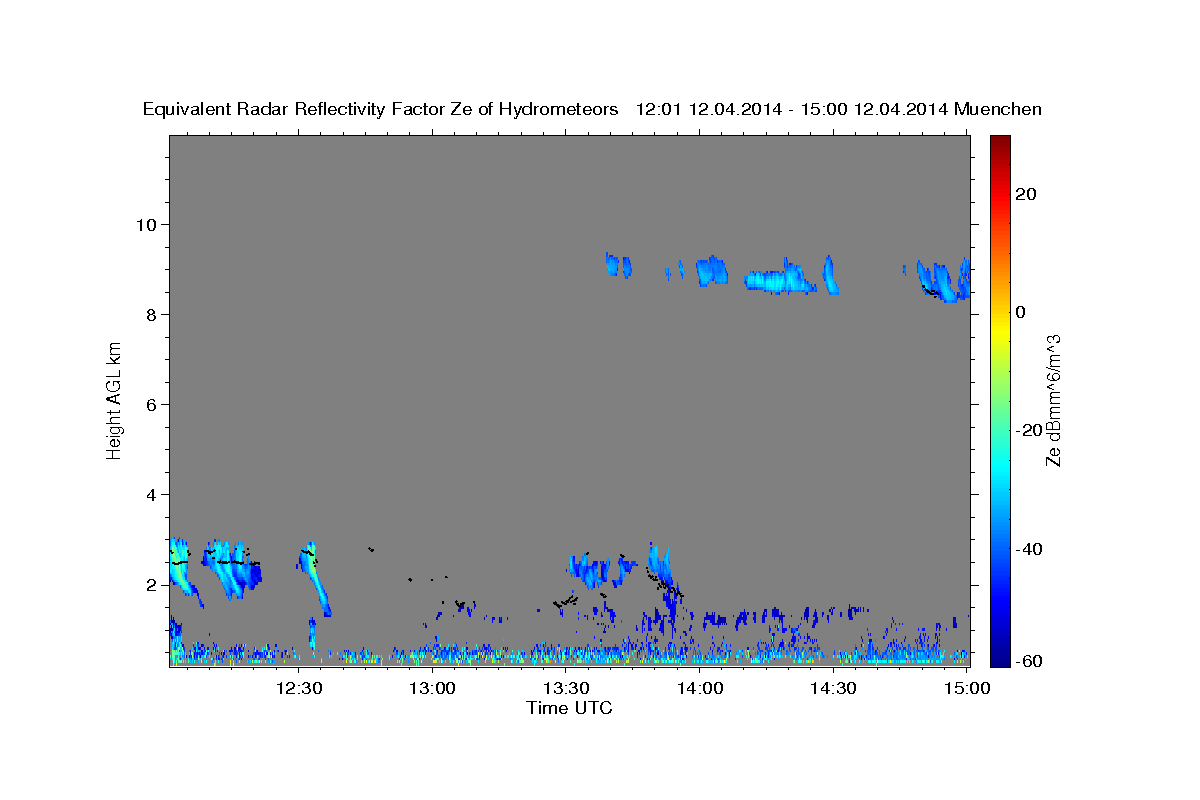Viewport: 1200px width, 800px height.
Task: Click the 15:00 time tick label
Action: point(967,688)
